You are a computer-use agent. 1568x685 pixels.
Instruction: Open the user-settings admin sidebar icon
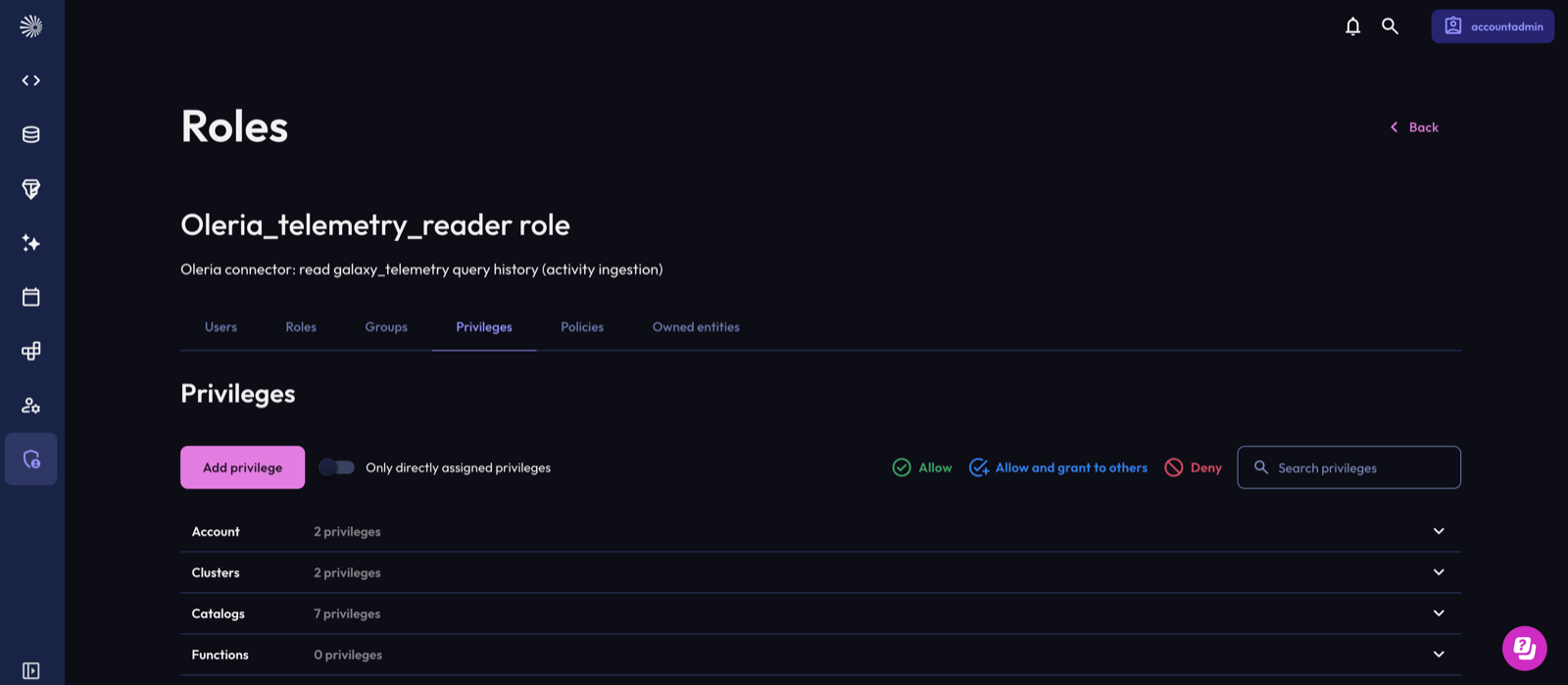pos(31,405)
